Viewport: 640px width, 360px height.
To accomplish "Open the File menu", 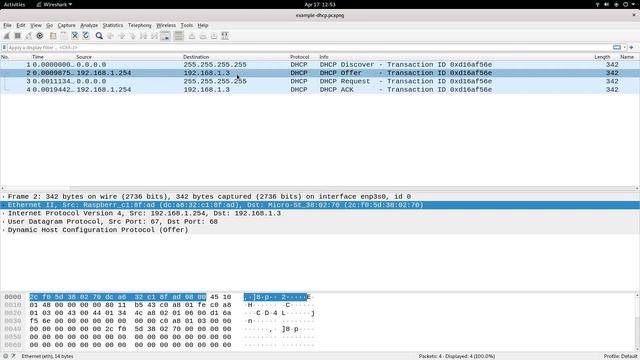I will (7, 25).
